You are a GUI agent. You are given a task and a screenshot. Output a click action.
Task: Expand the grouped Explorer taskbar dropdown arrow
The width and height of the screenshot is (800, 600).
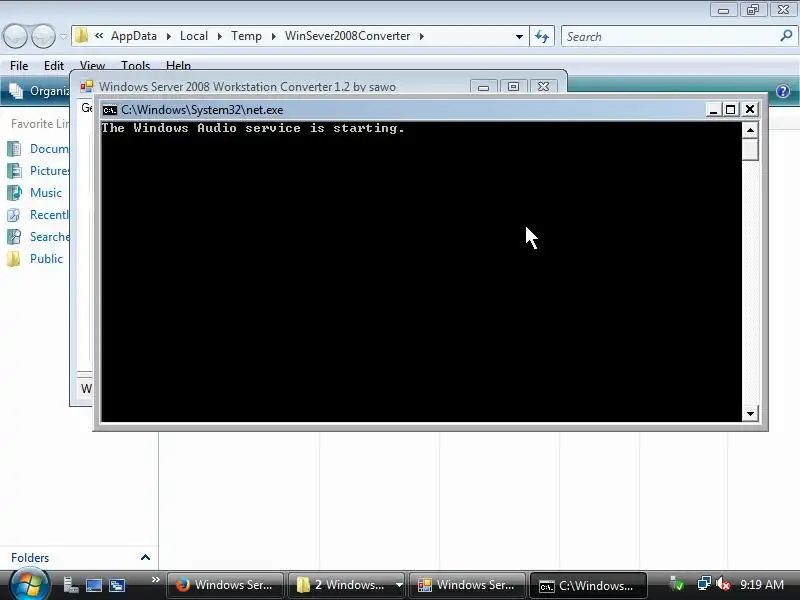pyautogui.click(x=399, y=585)
